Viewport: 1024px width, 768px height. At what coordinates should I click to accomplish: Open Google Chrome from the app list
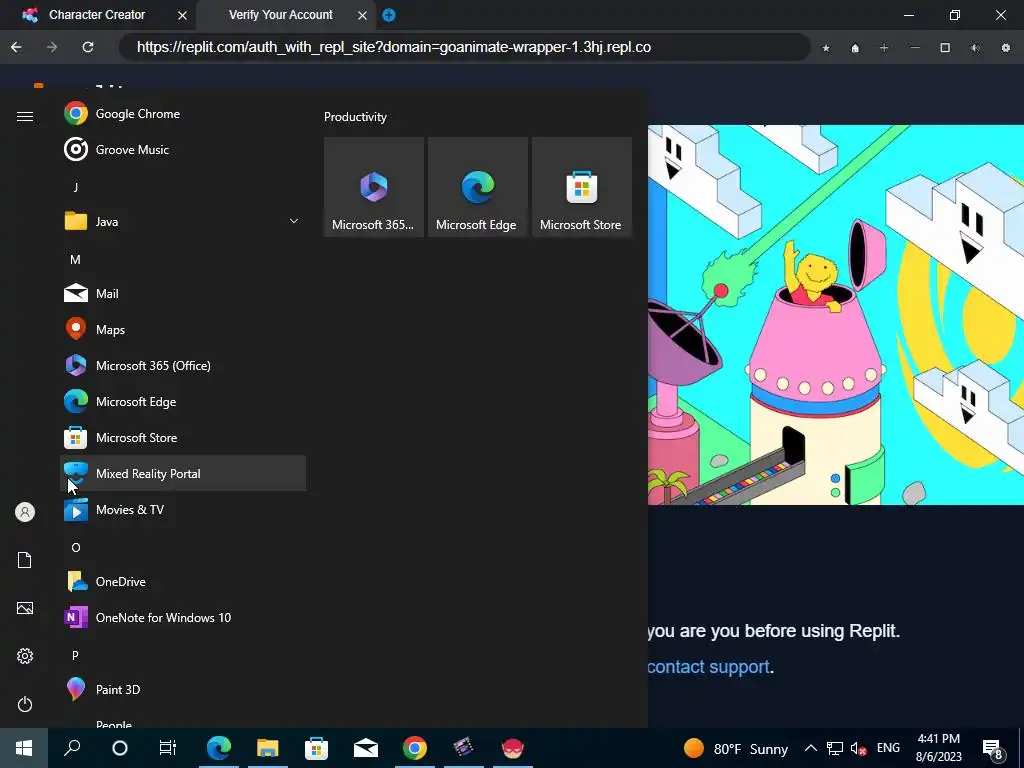coord(183,114)
